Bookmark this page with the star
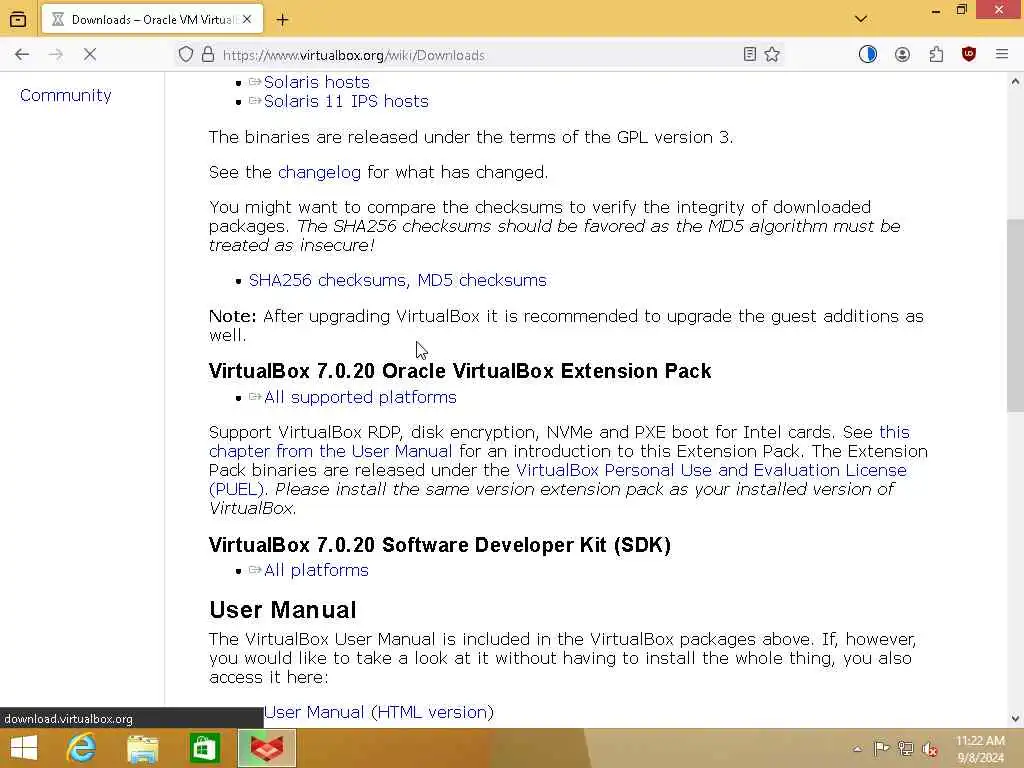Viewport: 1024px width, 768px height. click(772, 54)
